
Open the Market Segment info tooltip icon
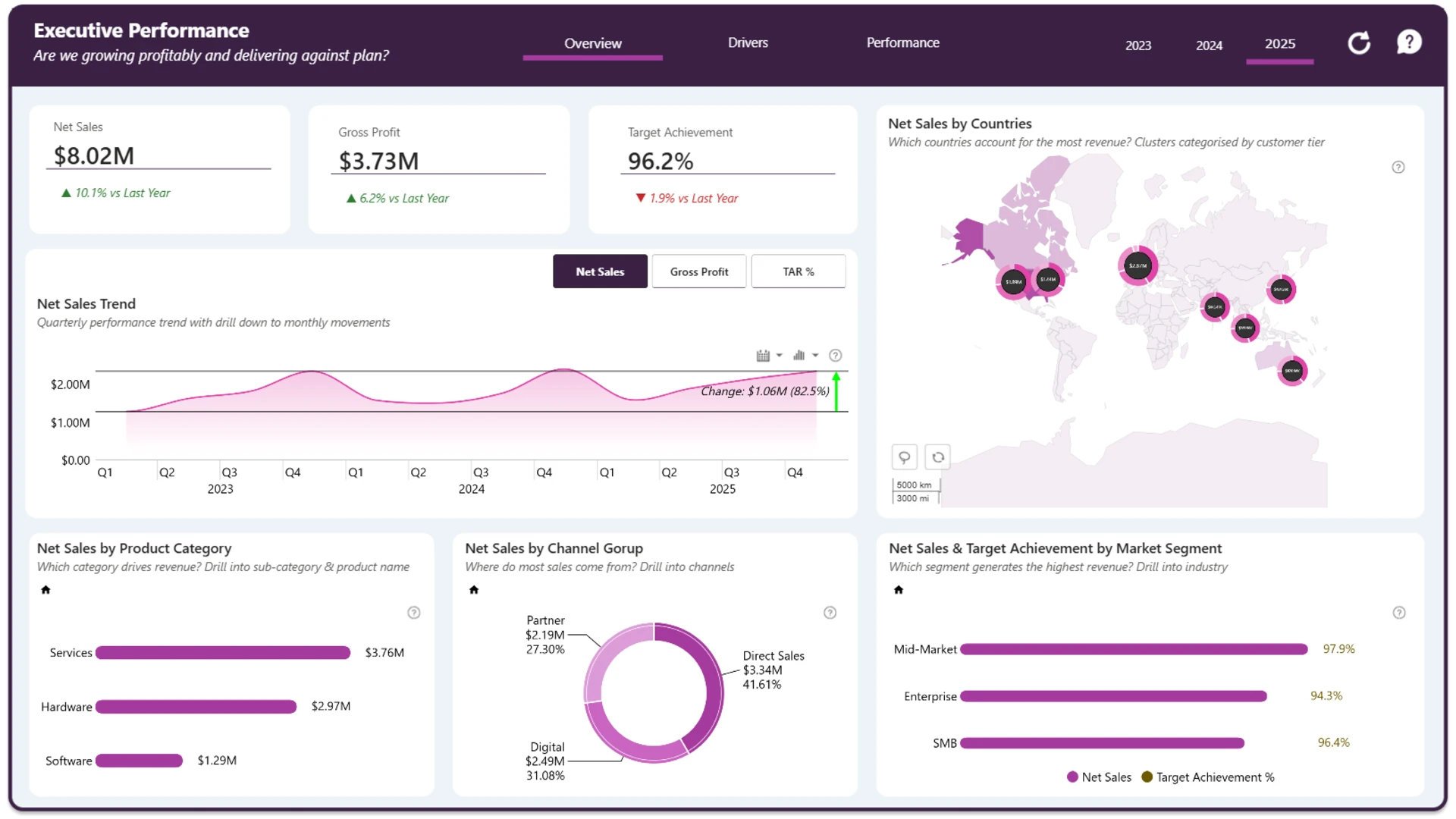(1399, 613)
